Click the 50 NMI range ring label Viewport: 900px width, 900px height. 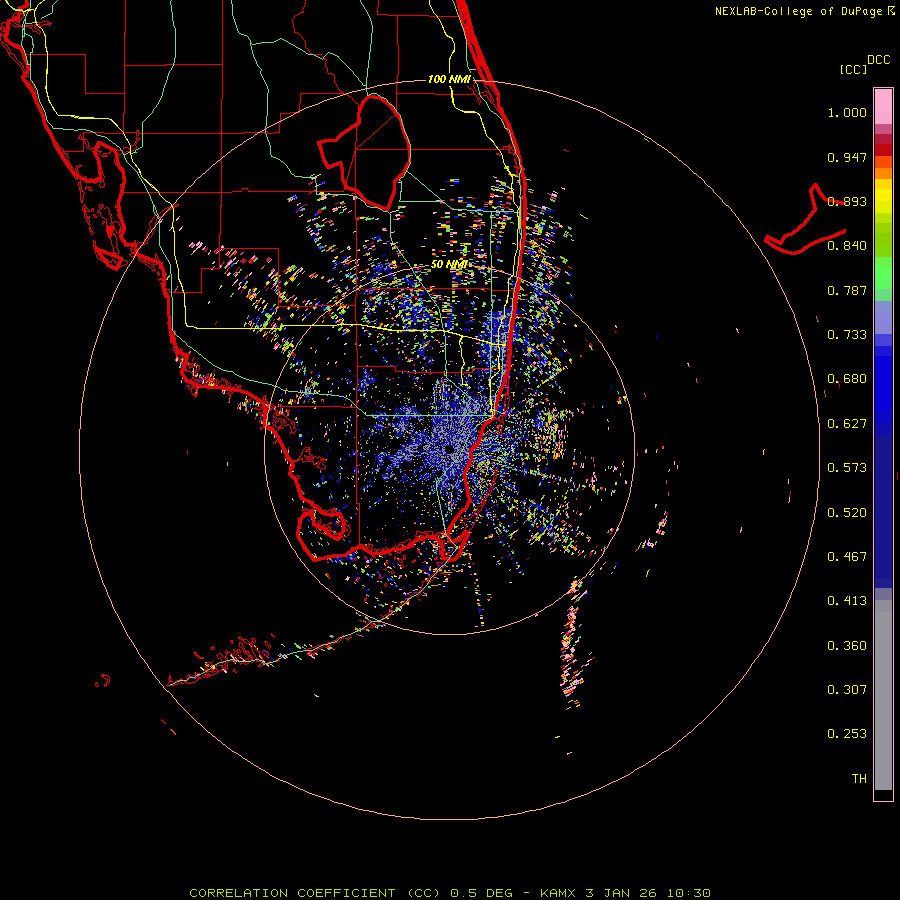[449, 265]
